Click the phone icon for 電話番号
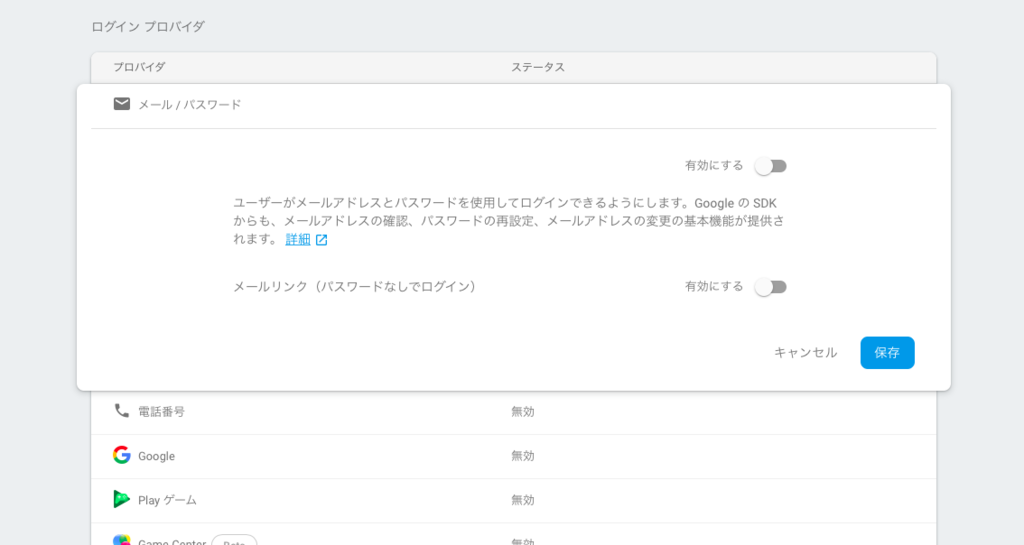 click(x=121, y=411)
